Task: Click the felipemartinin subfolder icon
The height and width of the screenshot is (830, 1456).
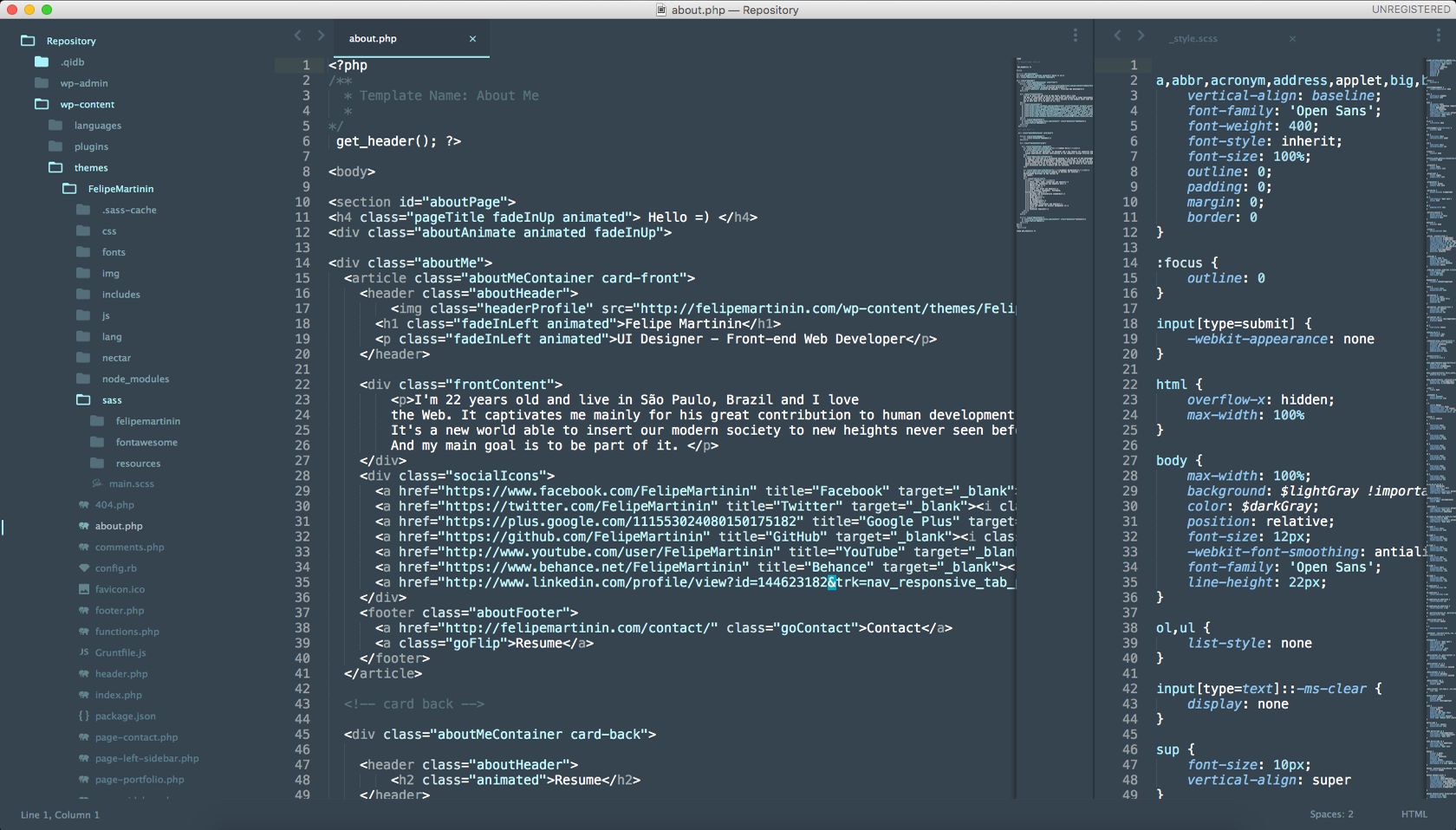Action: pyautogui.click(x=97, y=421)
